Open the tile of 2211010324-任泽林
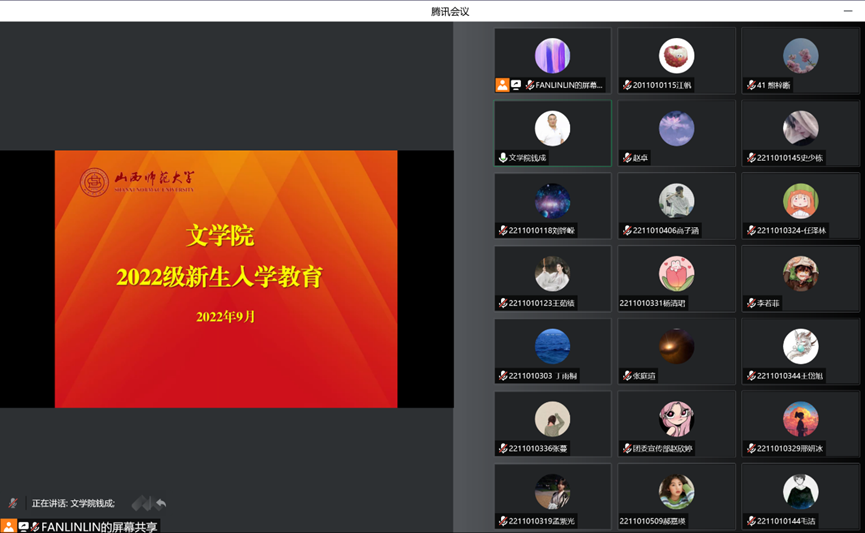The height and width of the screenshot is (533, 865). pos(800,205)
